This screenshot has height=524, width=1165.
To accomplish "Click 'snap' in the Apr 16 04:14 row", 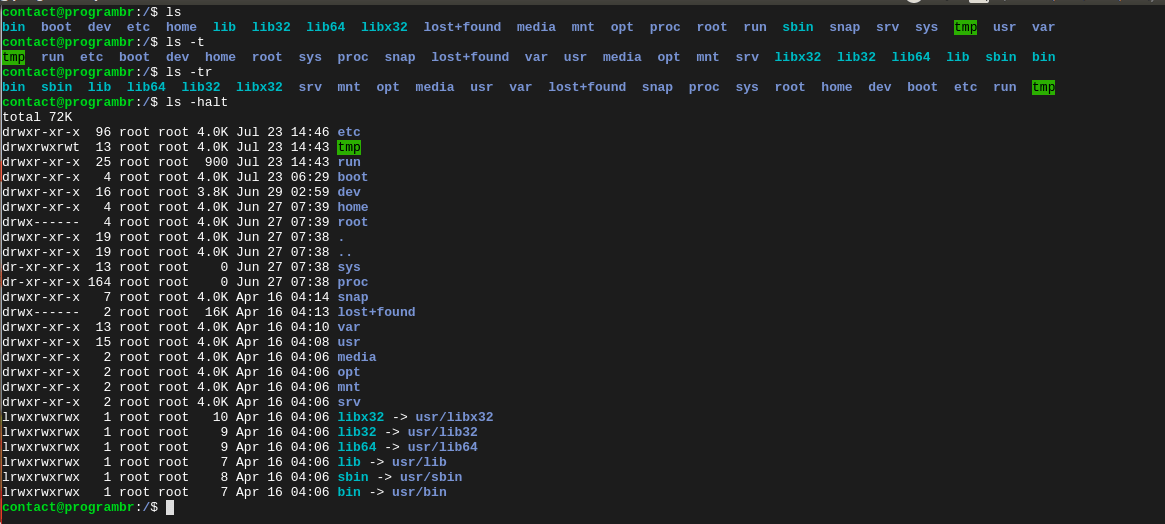I will [353, 297].
